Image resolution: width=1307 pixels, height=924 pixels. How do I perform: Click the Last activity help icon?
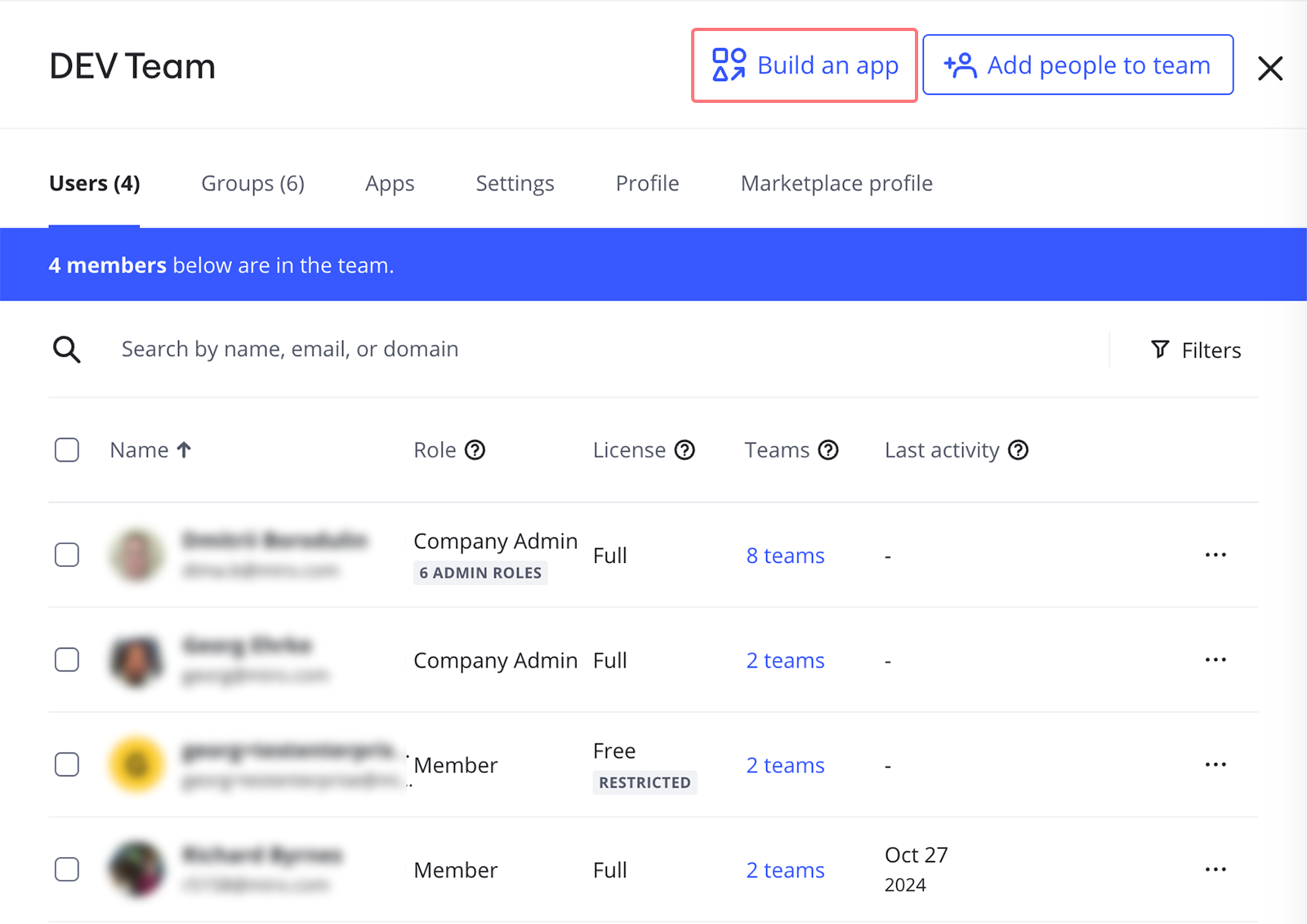[1018, 450]
